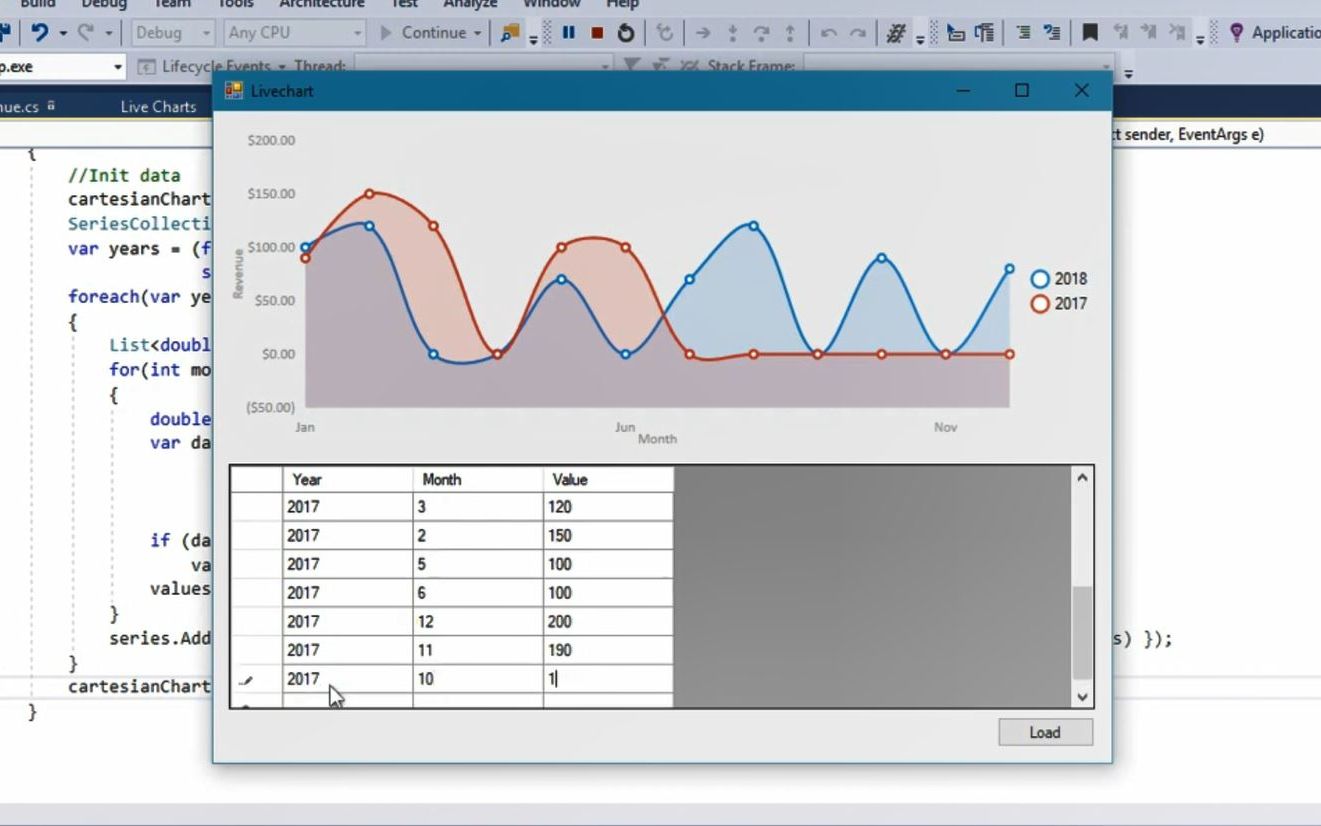Click the 2018 legend marker

[x=1040, y=279]
